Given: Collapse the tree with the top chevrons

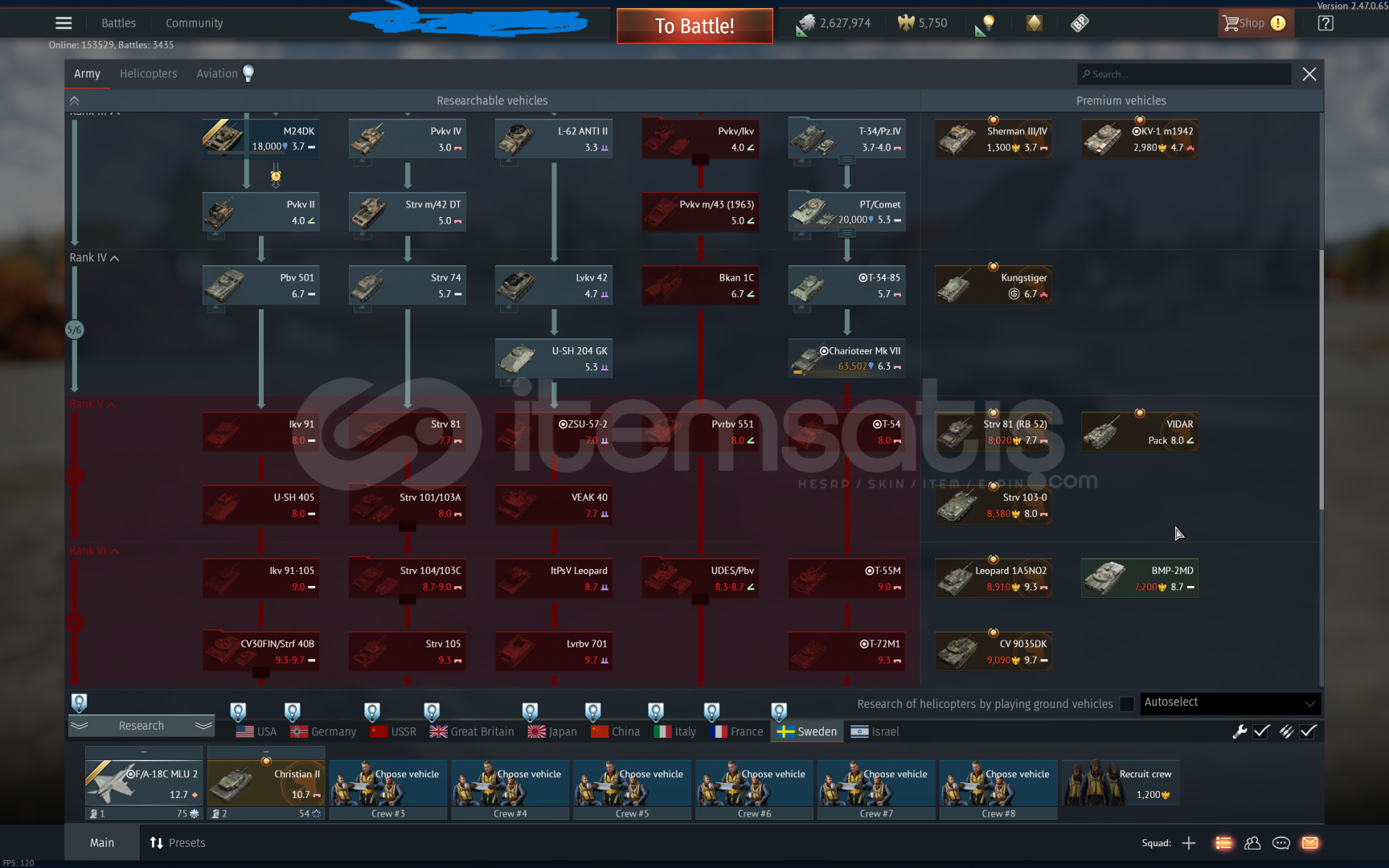Looking at the screenshot, I should [x=74, y=100].
